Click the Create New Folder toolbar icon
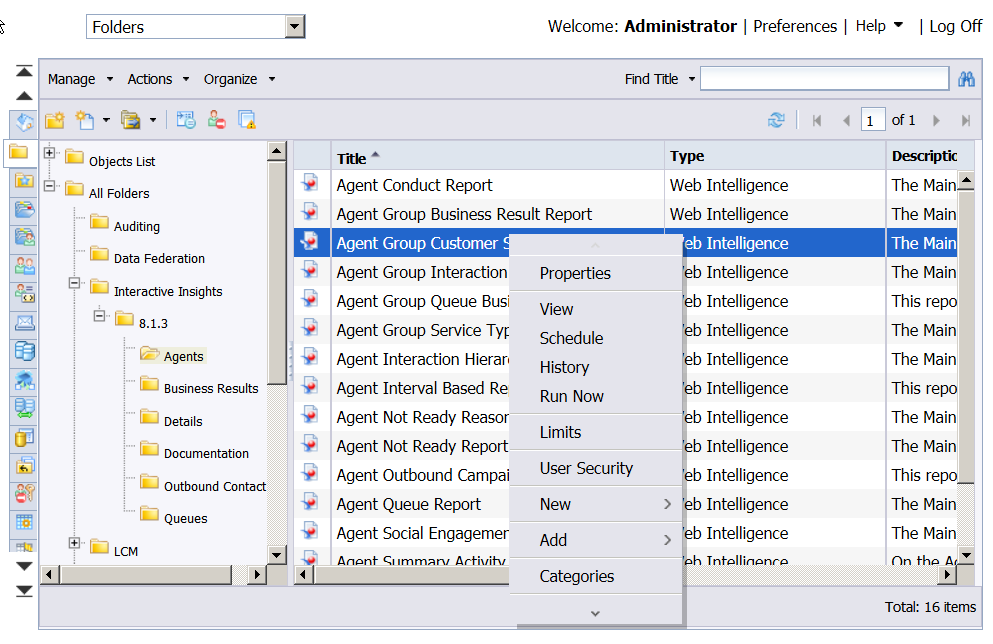 coord(55,120)
